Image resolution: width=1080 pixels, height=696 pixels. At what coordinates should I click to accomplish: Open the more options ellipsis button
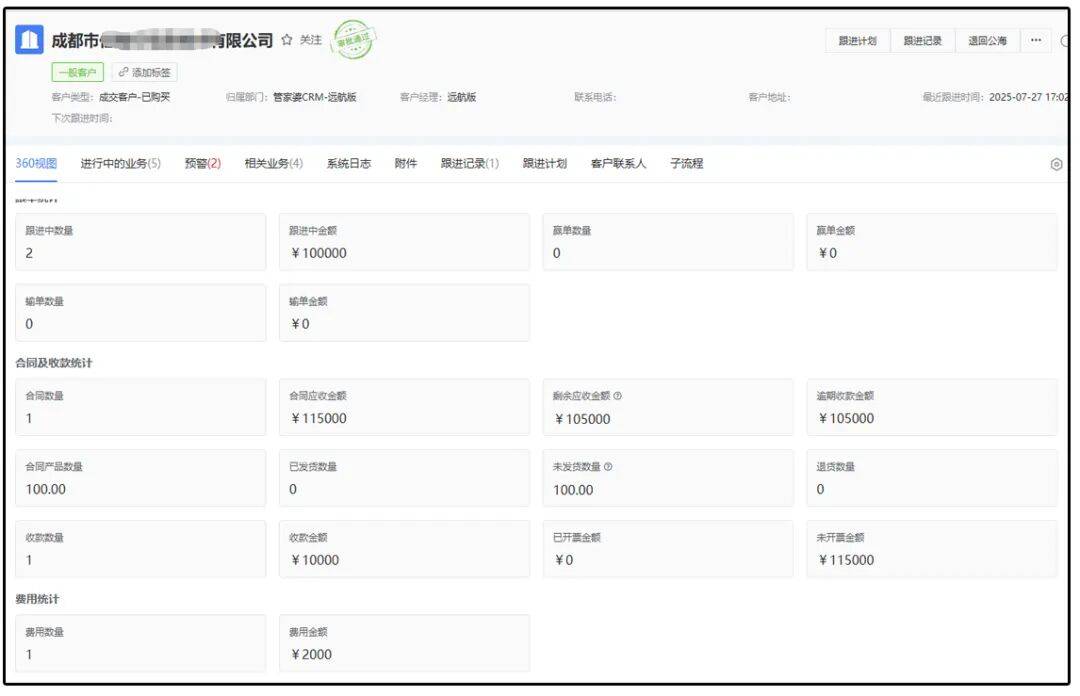point(1036,41)
